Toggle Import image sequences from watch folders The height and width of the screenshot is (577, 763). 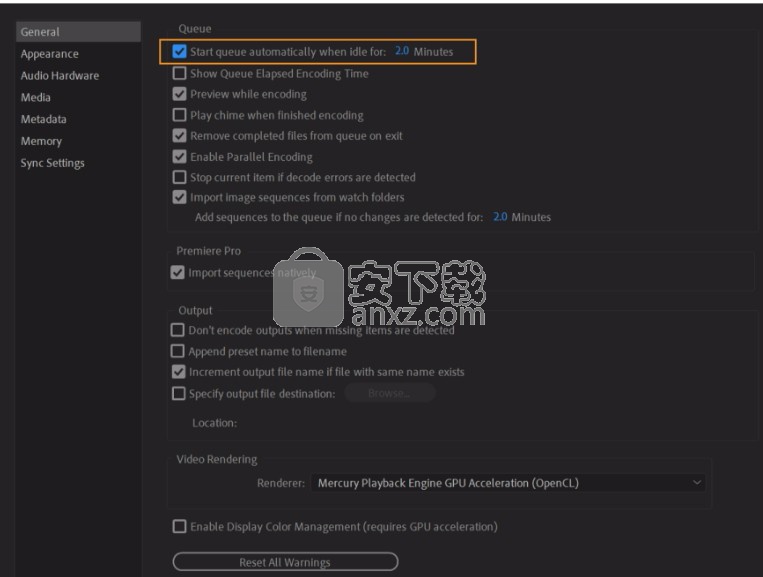pyautogui.click(x=179, y=197)
